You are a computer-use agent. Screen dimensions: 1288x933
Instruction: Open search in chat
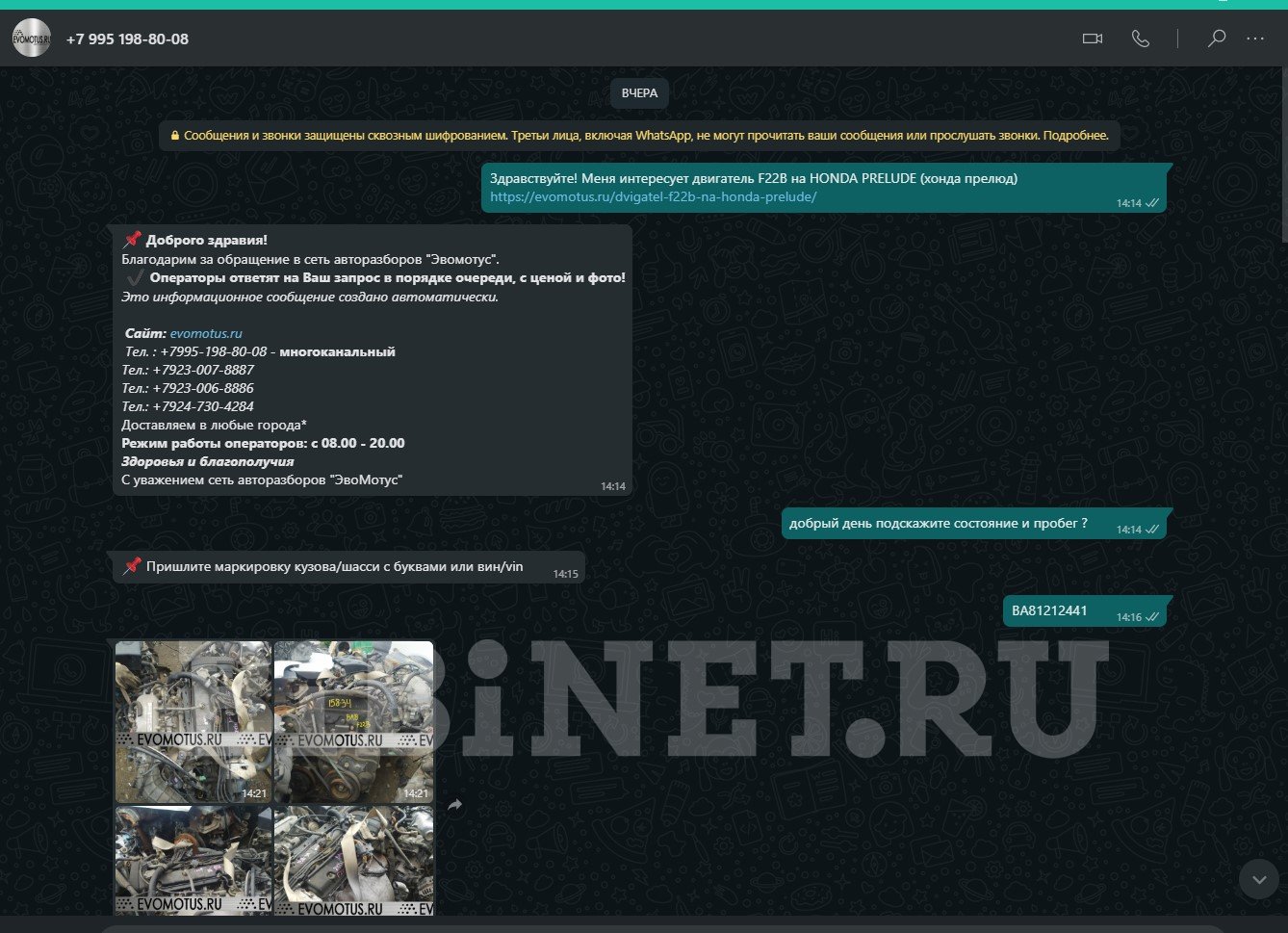click(x=1217, y=39)
